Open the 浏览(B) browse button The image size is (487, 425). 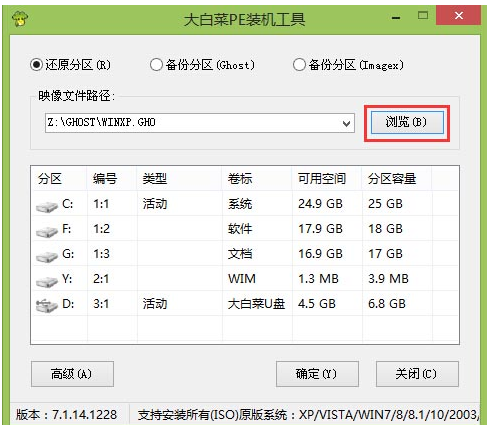pos(407,123)
